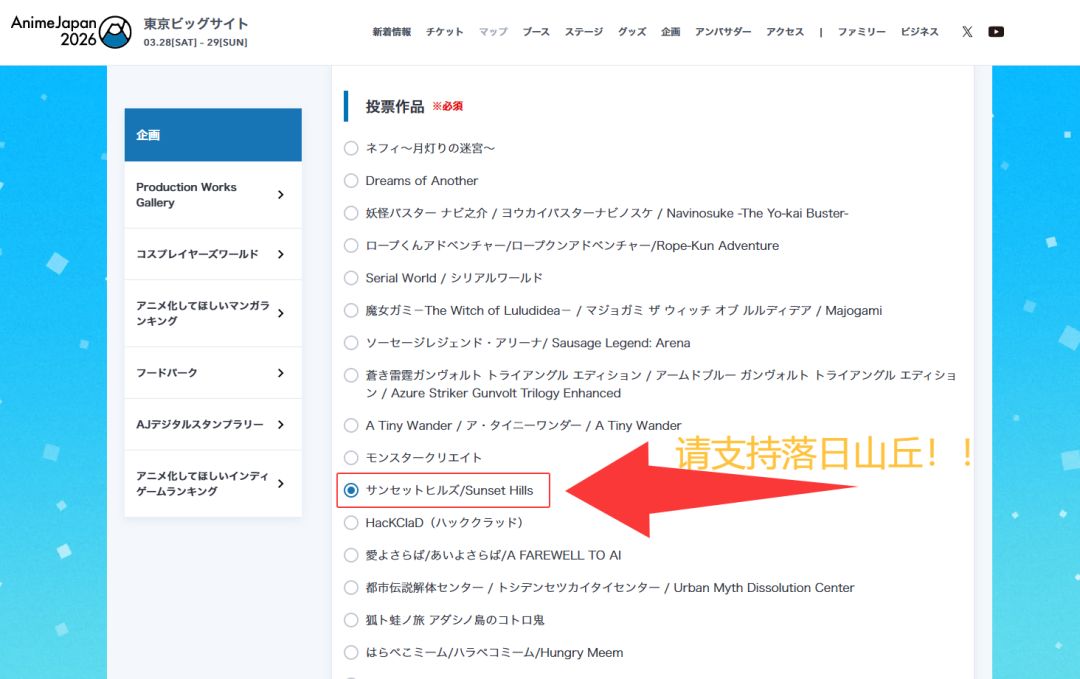Click the 企画 sidebar header
The width and height of the screenshot is (1080, 679).
pyautogui.click(x=213, y=135)
